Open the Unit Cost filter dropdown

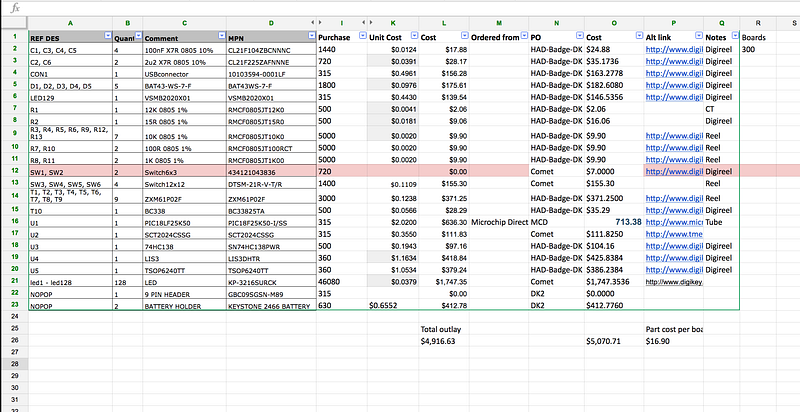tap(414, 36)
